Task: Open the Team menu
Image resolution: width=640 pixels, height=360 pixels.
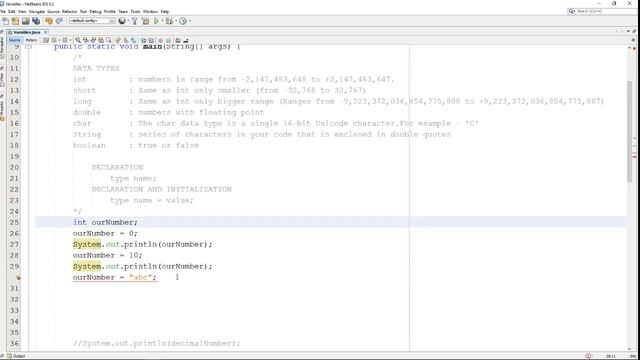Action: pyautogui.click(x=123, y=11)
